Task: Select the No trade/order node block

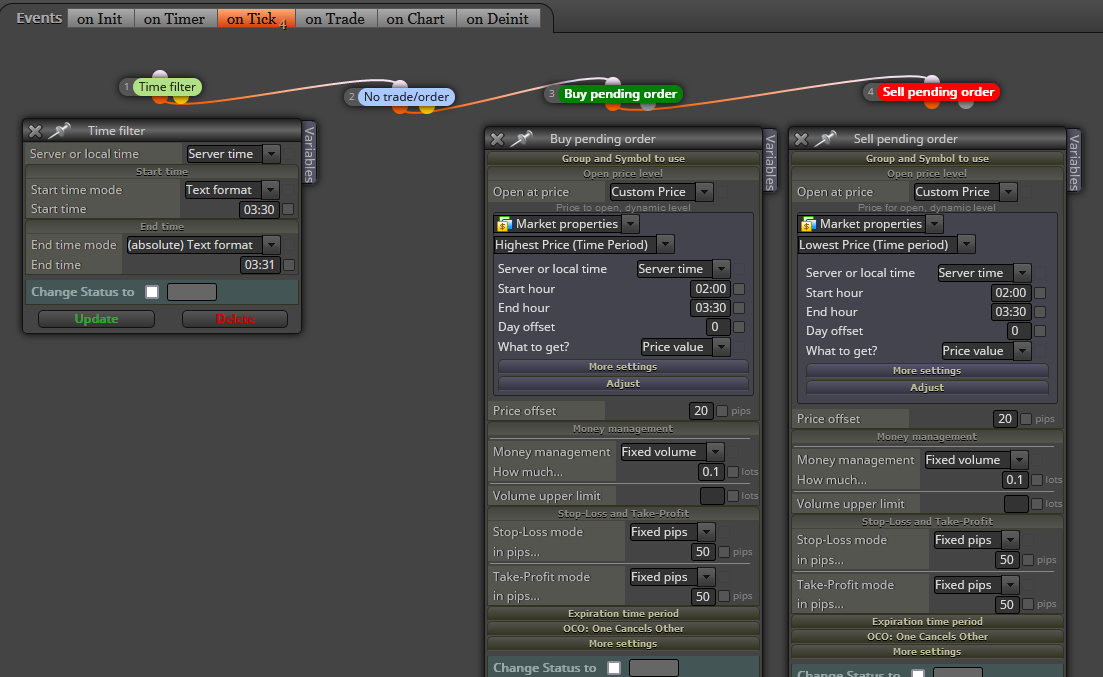Action: point(406,96)
